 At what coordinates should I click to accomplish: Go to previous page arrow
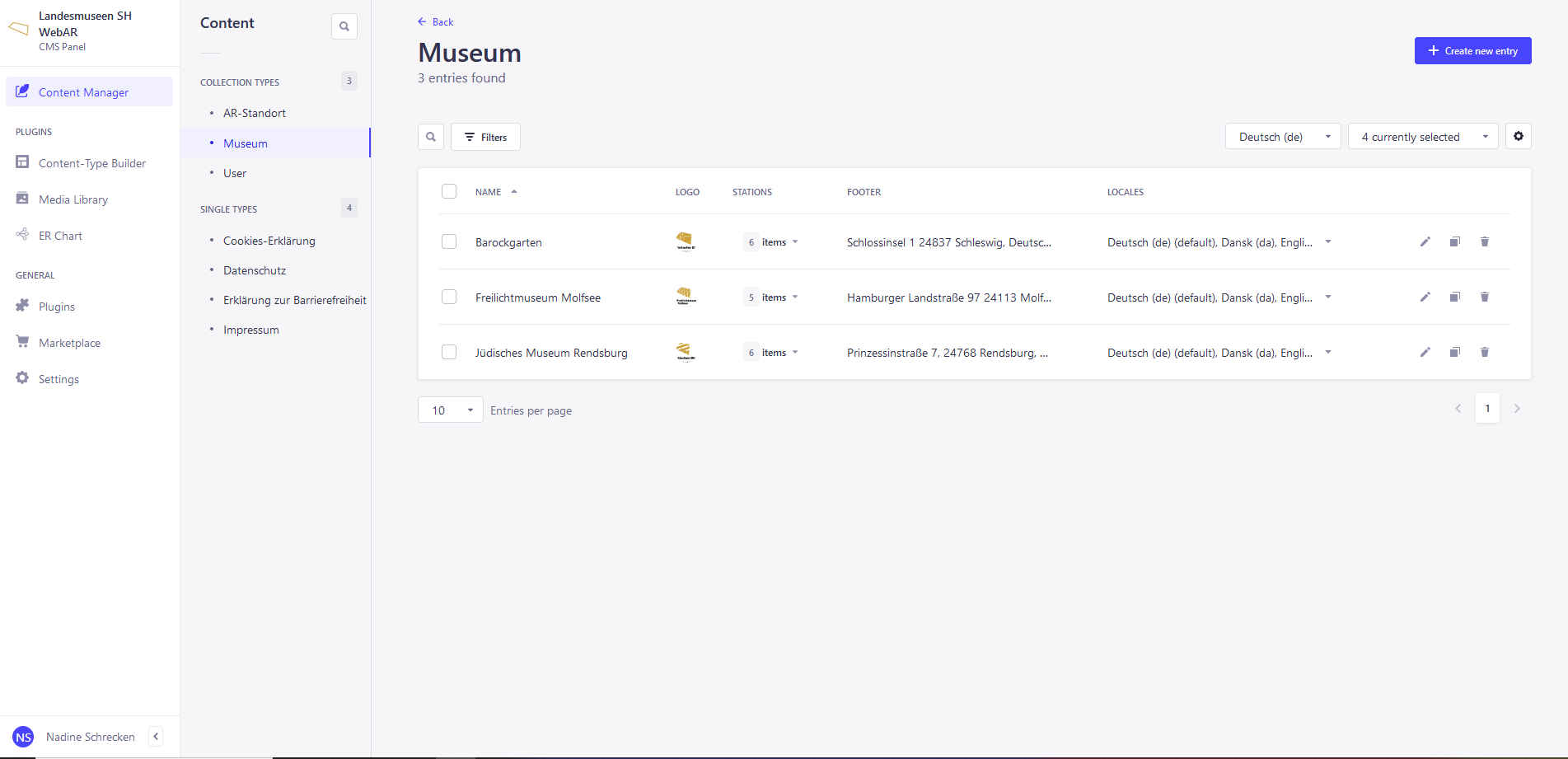click(1458, 409)
